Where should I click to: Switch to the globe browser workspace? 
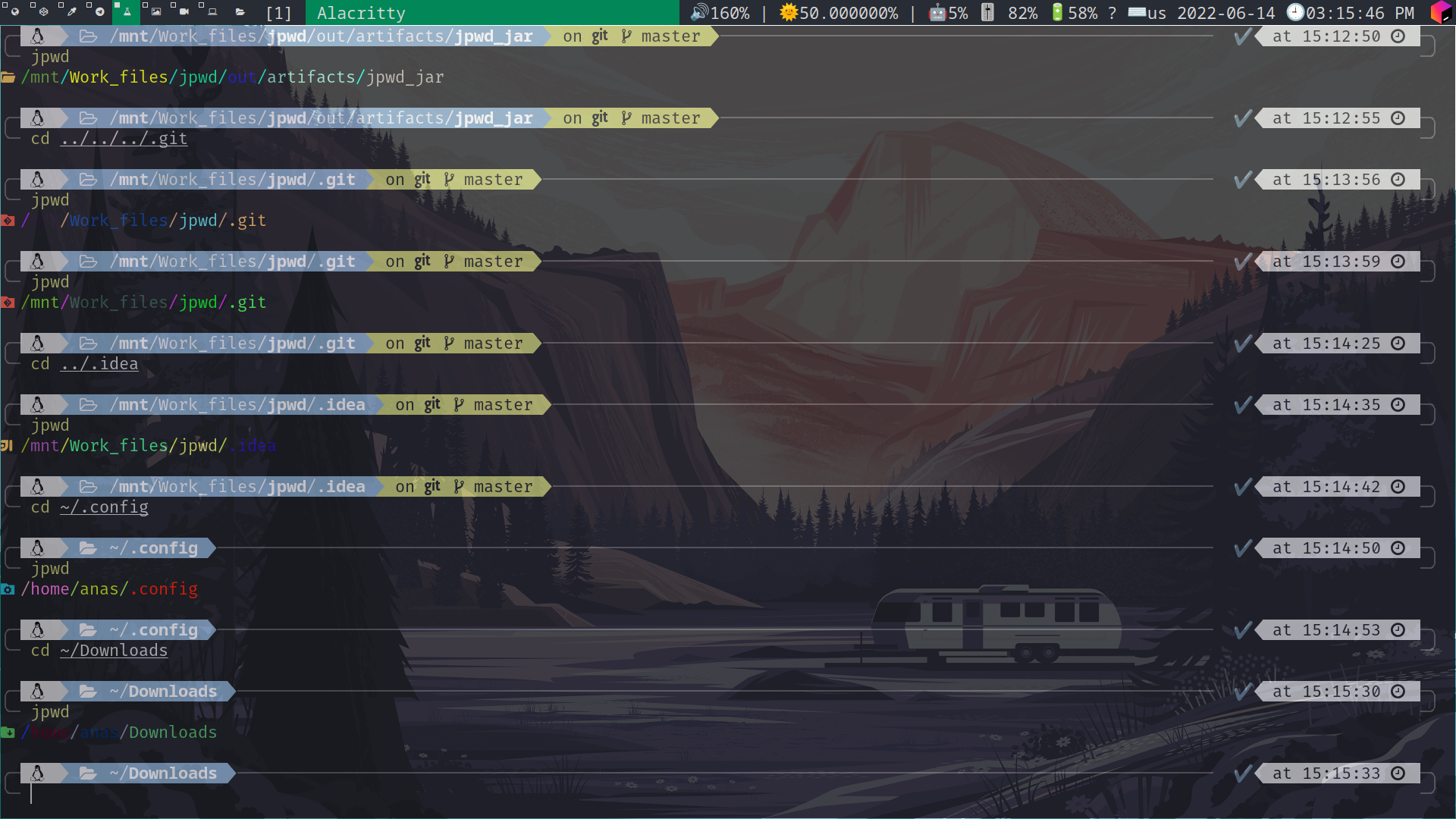pyautogui.click(x=14, y=12)
